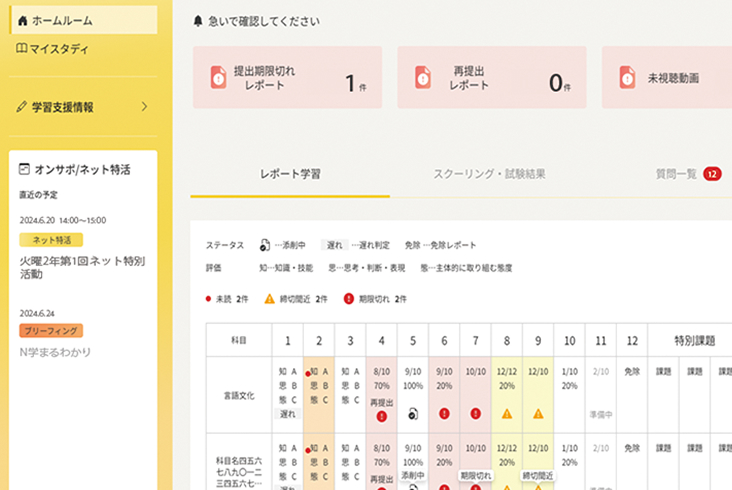Click the pencil icon beside 学習支援情報
This screenshot has width=732, height=490.
pyautogui.click(x=22, y=107)
